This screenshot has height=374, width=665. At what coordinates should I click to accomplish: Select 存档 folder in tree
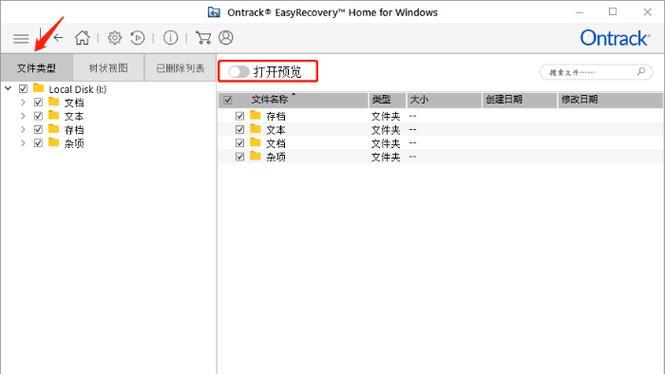point(74,130)
